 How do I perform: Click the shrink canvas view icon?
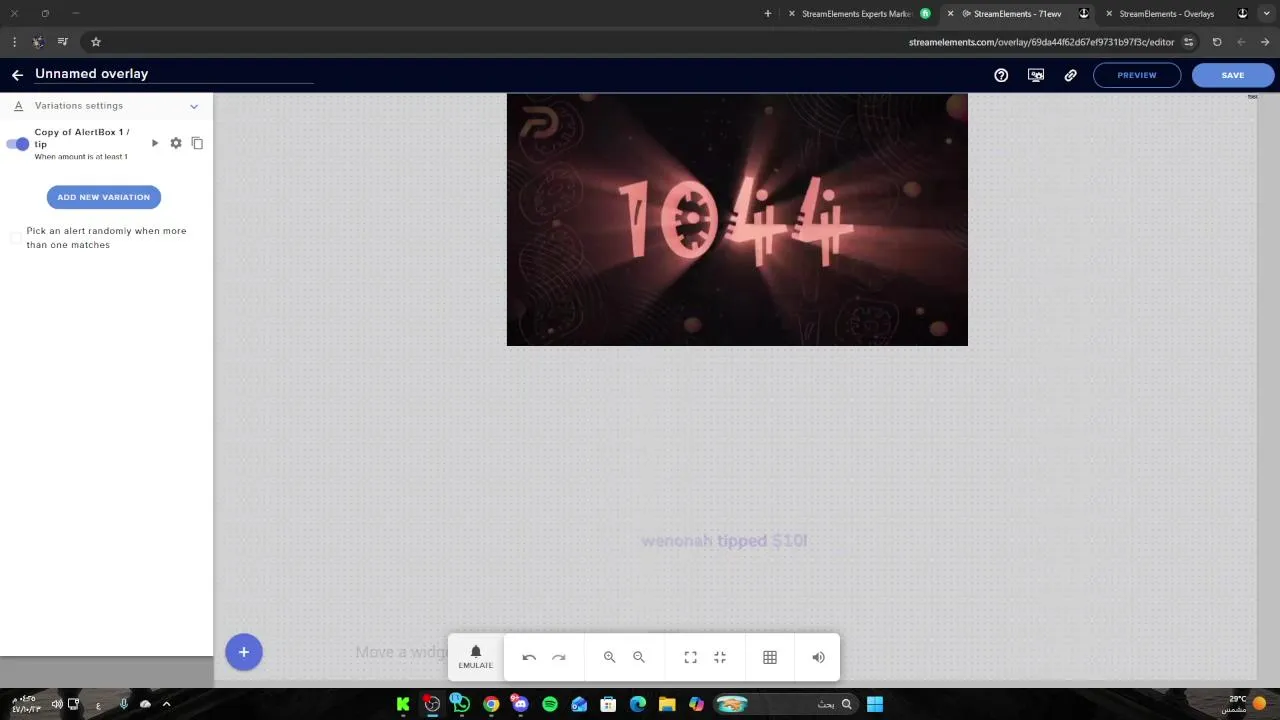(720, 657)
